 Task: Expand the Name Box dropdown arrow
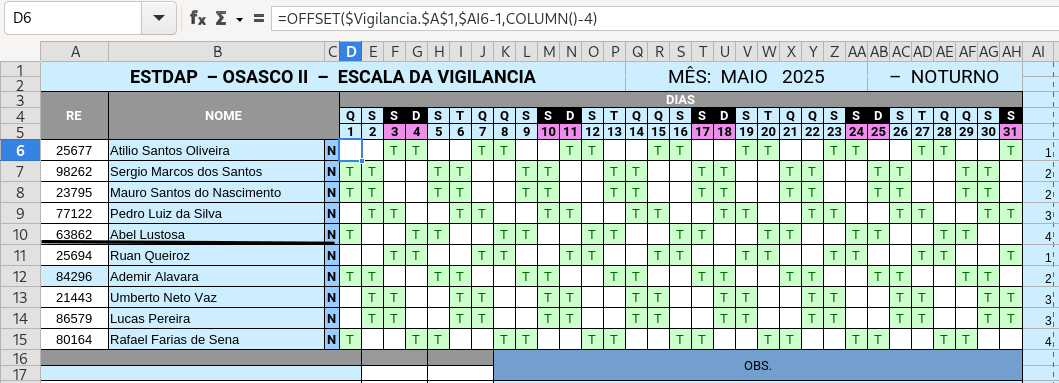pyautogui.click(x=159, y=18)
